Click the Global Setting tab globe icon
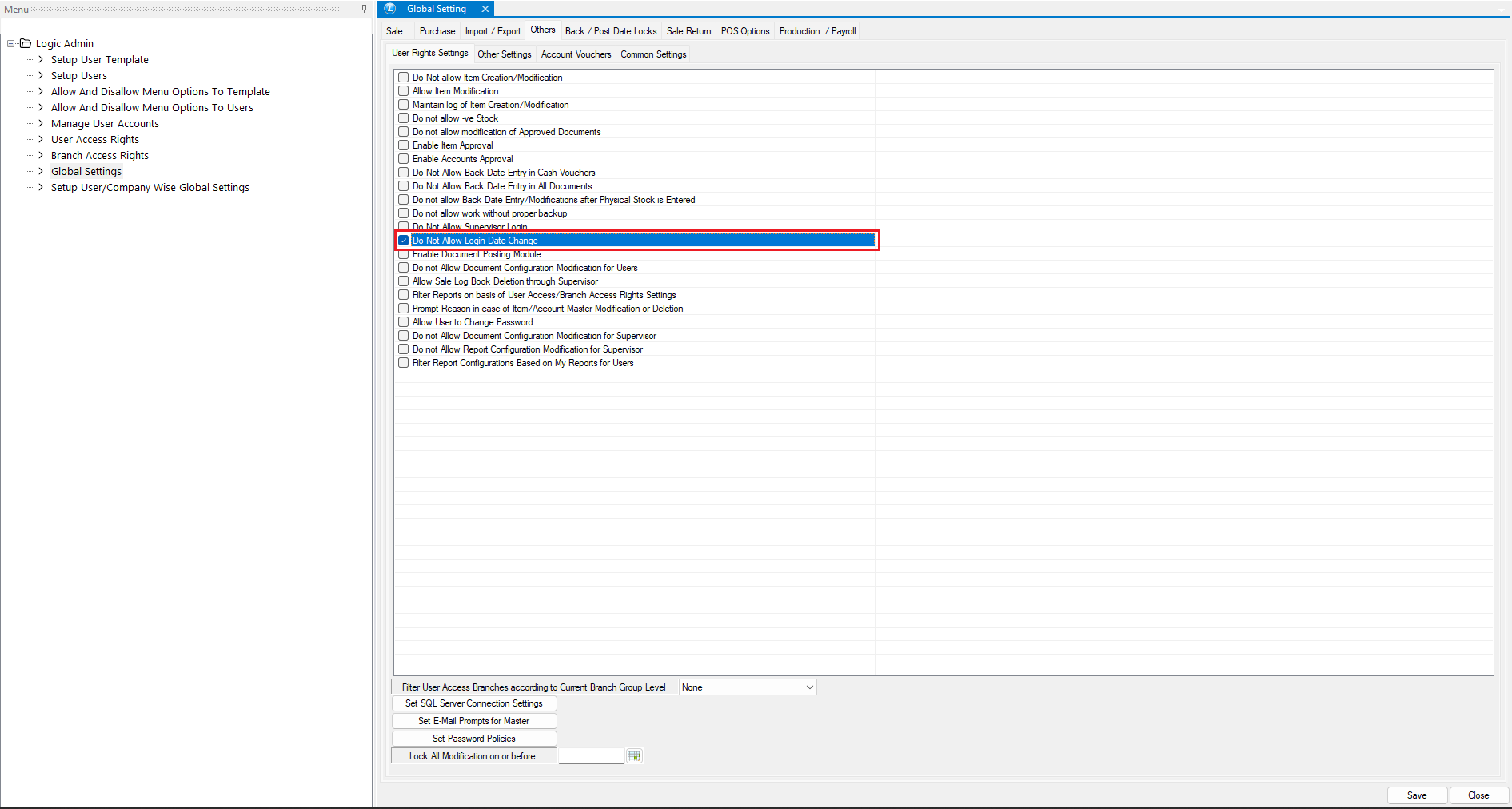The width and height of the screenshot is (1512, 809). pyautogui.click(x=390, y=9)
